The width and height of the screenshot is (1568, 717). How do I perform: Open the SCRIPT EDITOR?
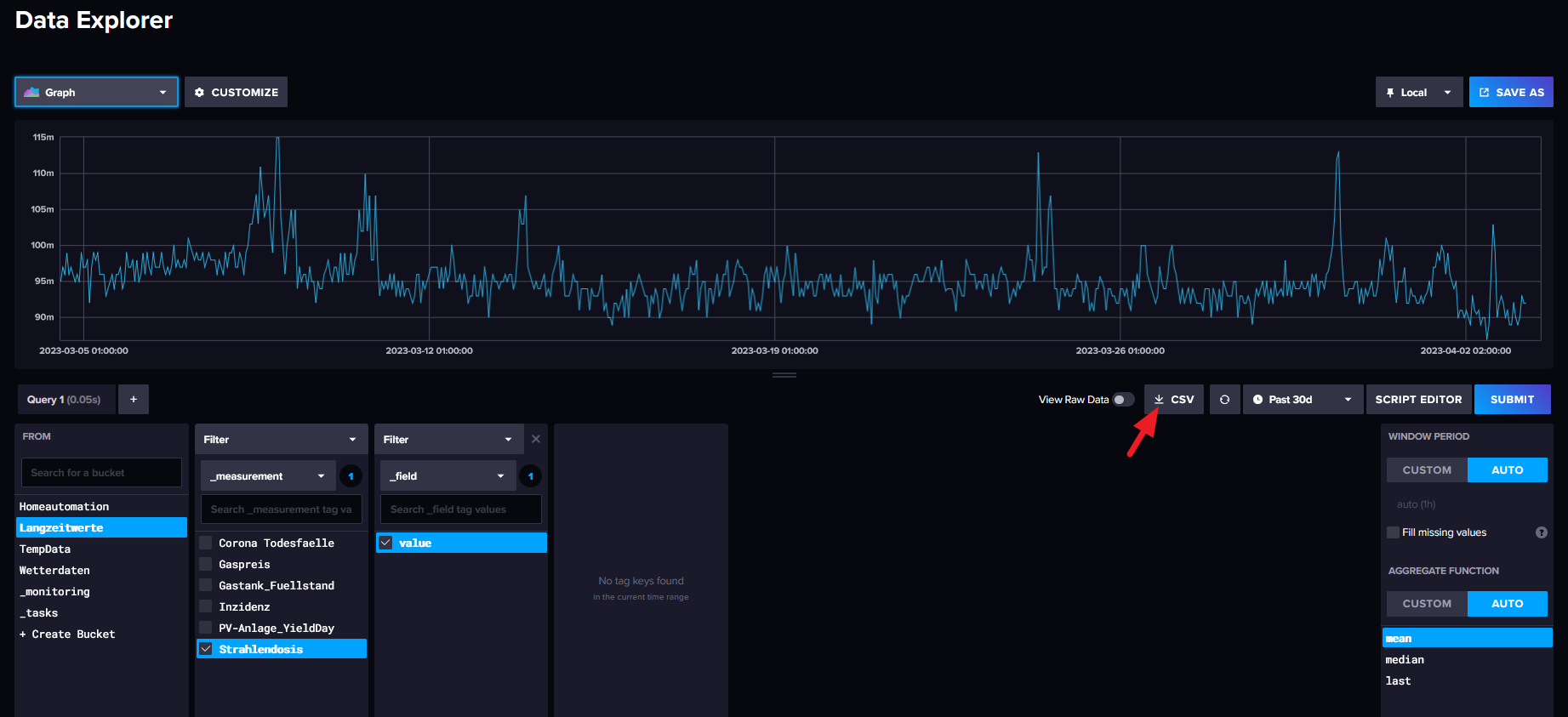[1418, 399]
